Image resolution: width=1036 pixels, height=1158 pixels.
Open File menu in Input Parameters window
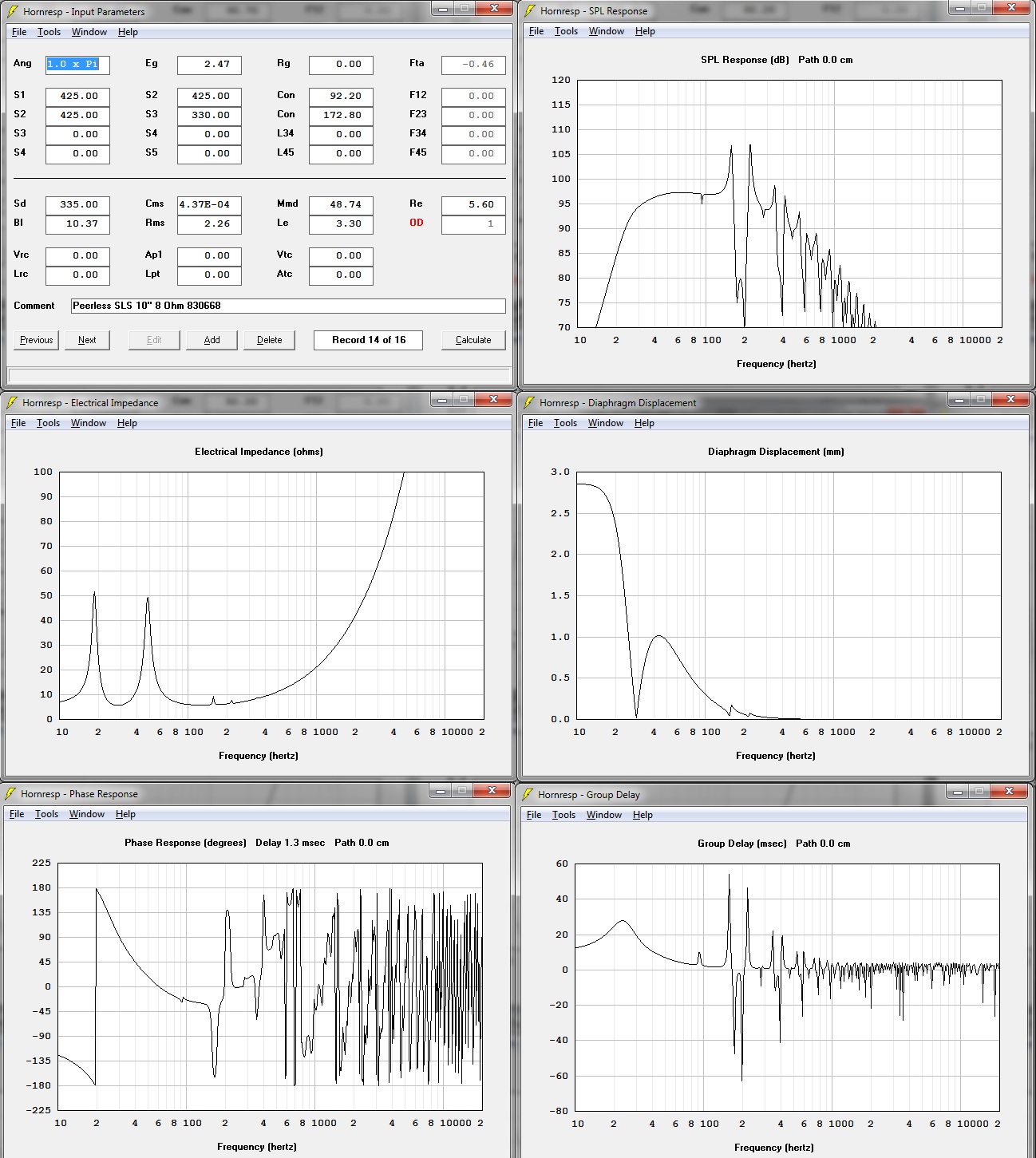click(19, 32)
